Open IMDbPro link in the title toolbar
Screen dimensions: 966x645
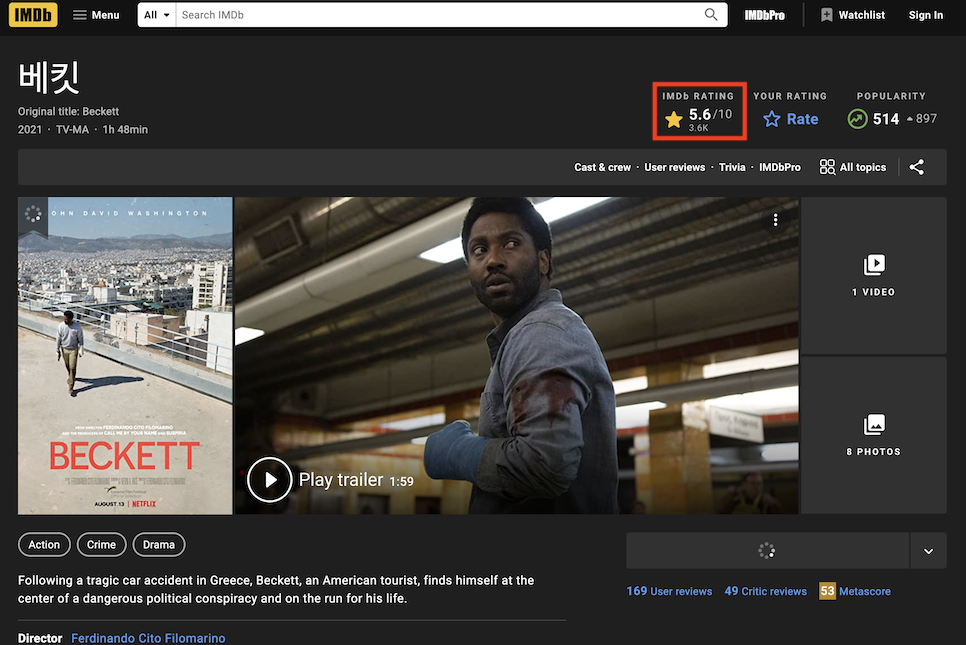780,167
